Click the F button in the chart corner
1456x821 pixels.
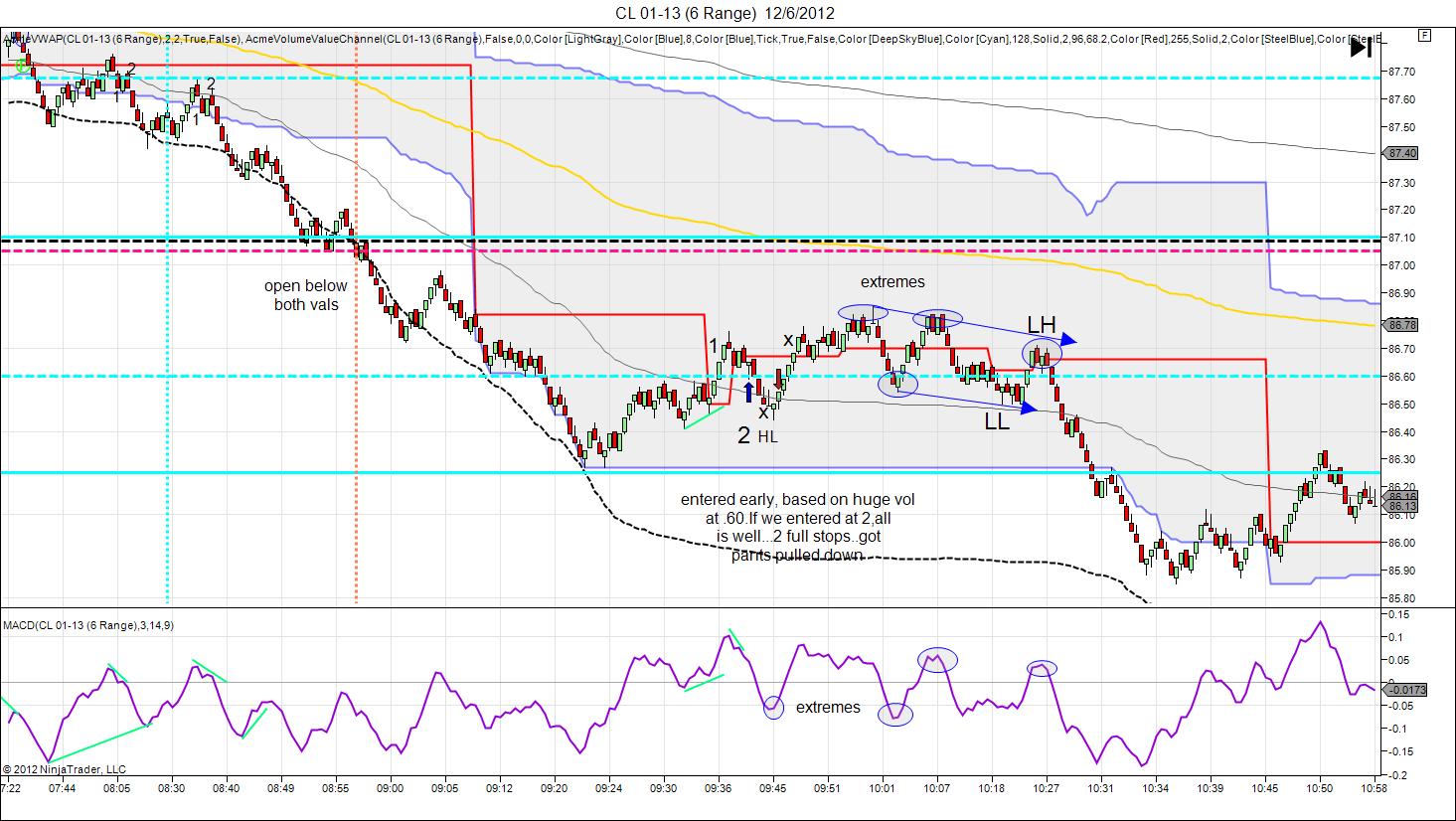[1424, 36]
